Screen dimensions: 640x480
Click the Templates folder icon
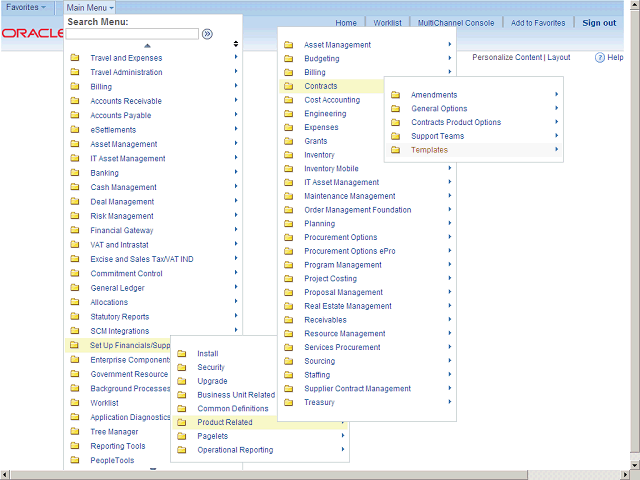396,150
